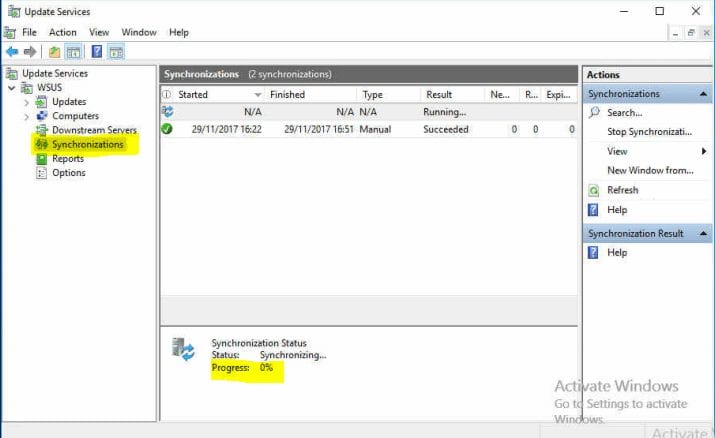Screen dimensions: 715x438
Task: Click the Updates node icon
Action: (x=41, y=102)
